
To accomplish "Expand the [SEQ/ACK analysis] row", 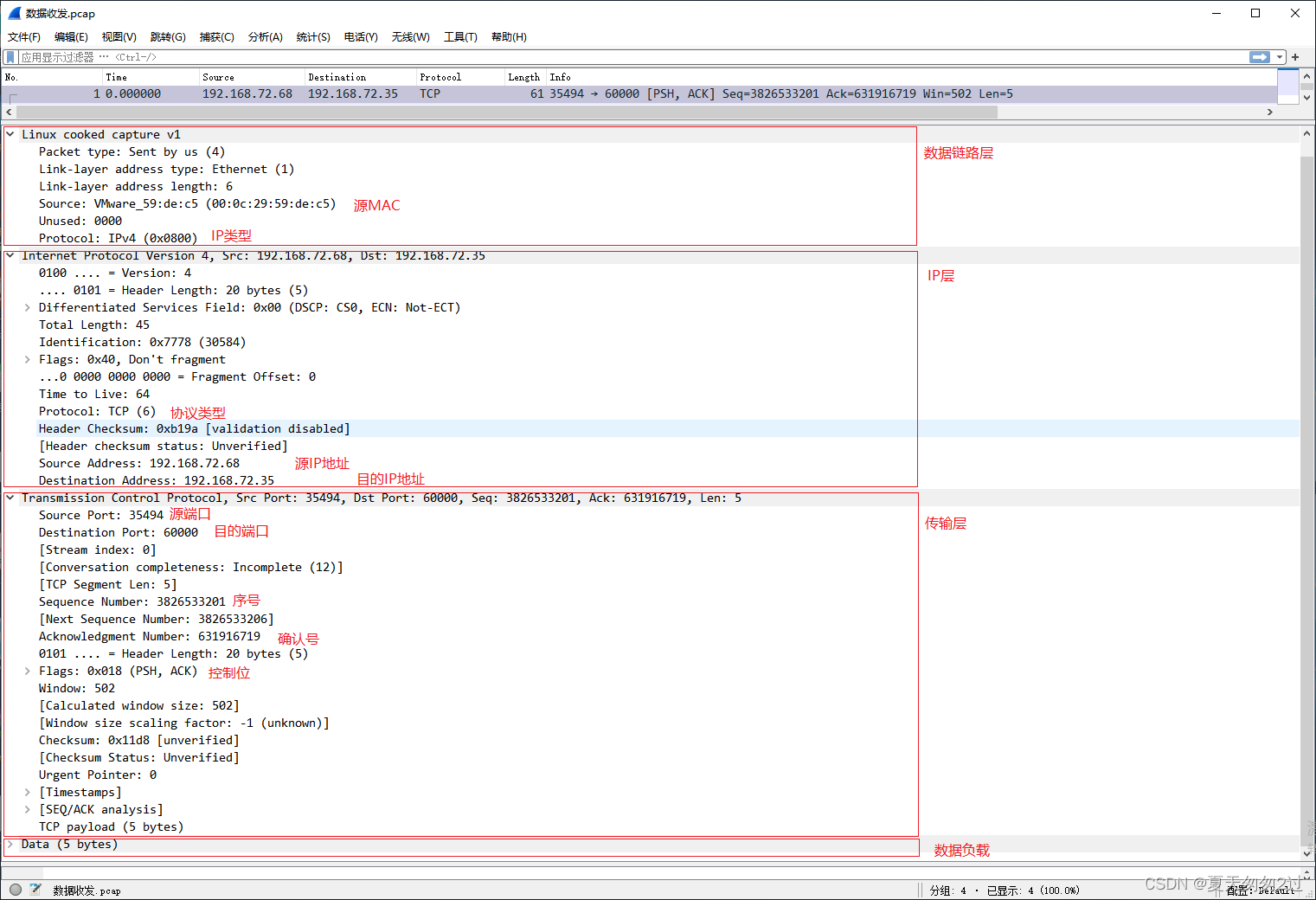I will (x=28, y=809).
